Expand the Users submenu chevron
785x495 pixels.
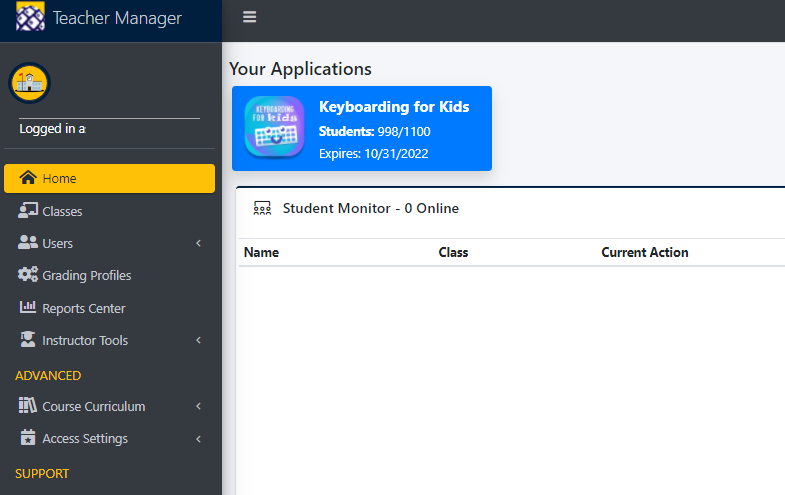point(199,243)
